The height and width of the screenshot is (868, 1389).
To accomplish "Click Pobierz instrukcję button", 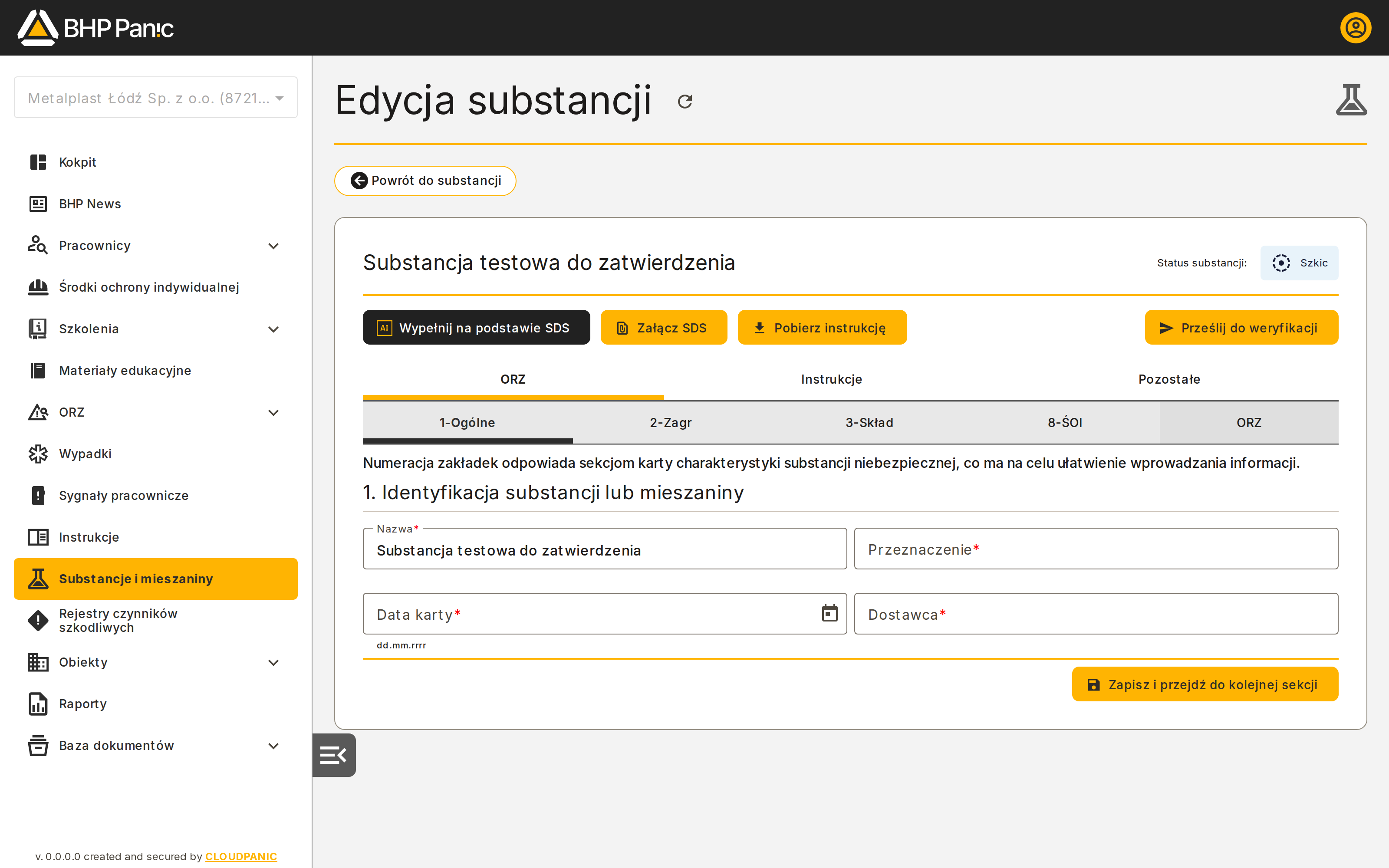I will [x=822, y=327].
